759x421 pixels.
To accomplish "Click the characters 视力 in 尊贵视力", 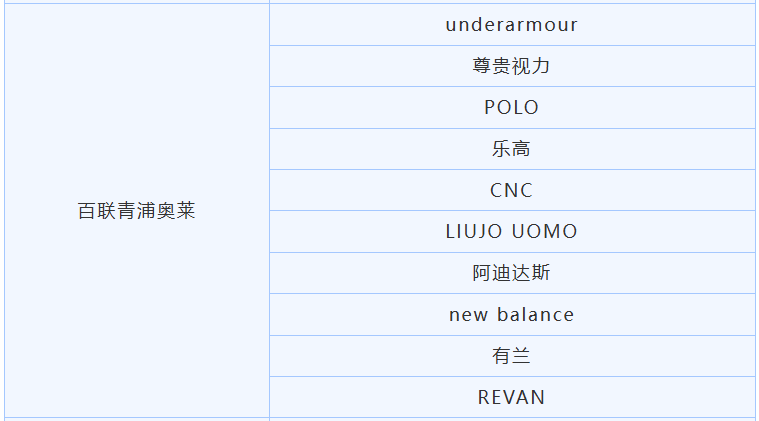I will point(531,66).
